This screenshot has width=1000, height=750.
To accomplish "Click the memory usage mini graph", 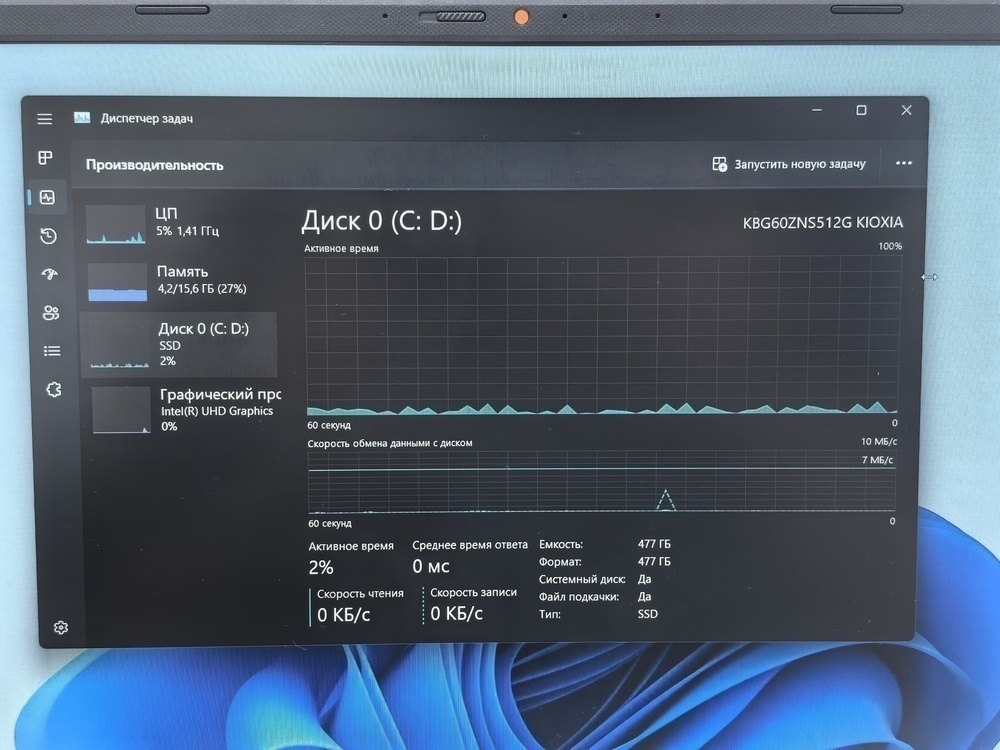I will coord(117,282).
